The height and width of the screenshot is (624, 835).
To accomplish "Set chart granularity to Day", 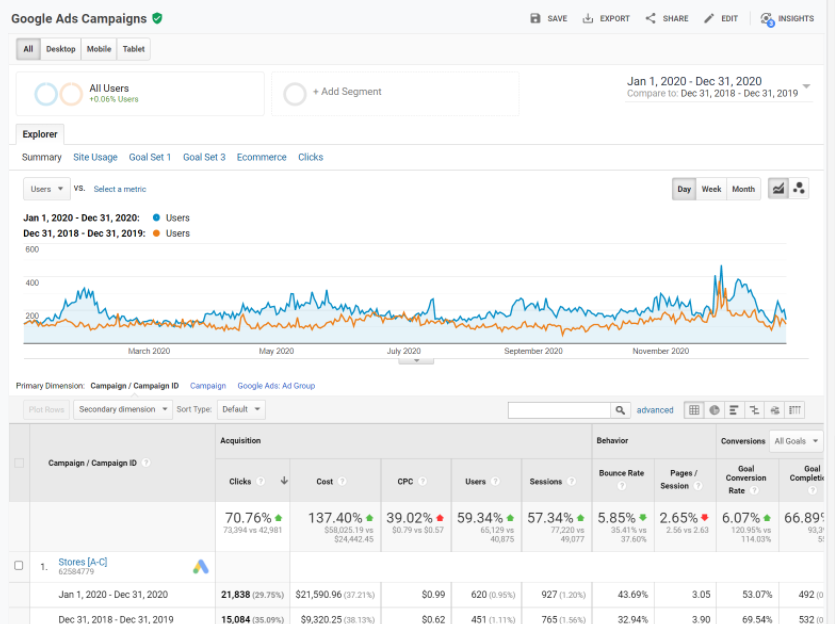I will [684, 189].
